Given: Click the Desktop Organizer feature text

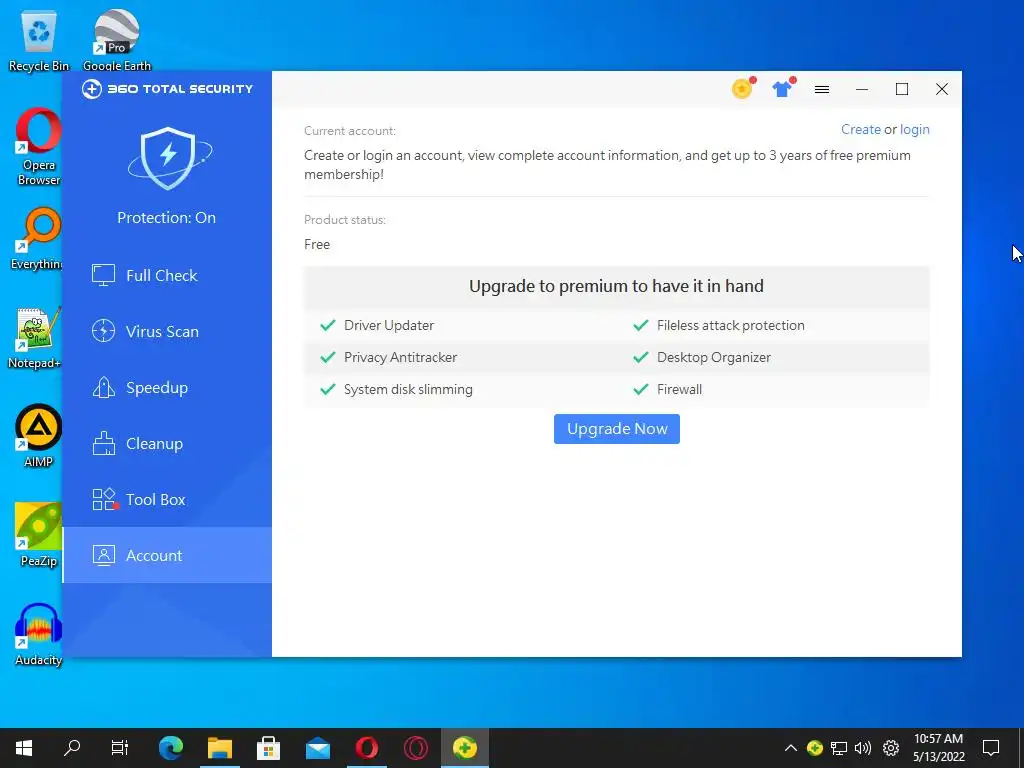Looking at the screenshot, I should tap(714, 357).
